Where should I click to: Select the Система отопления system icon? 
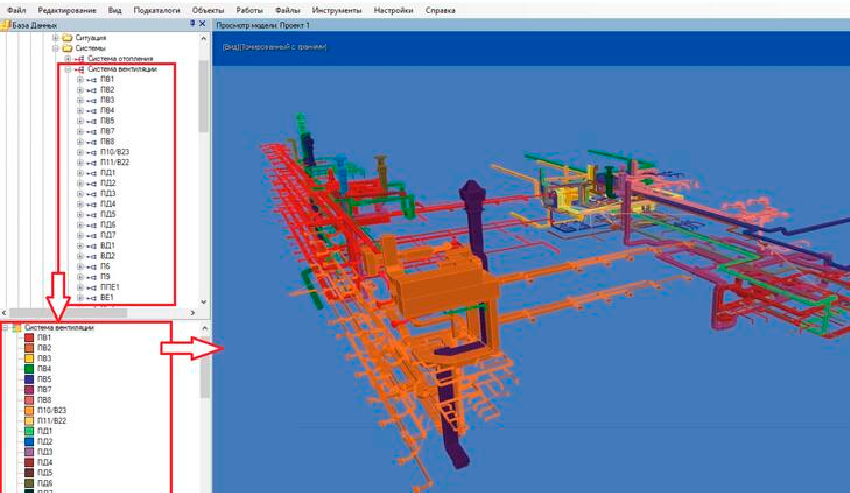[x=80, y=59]
